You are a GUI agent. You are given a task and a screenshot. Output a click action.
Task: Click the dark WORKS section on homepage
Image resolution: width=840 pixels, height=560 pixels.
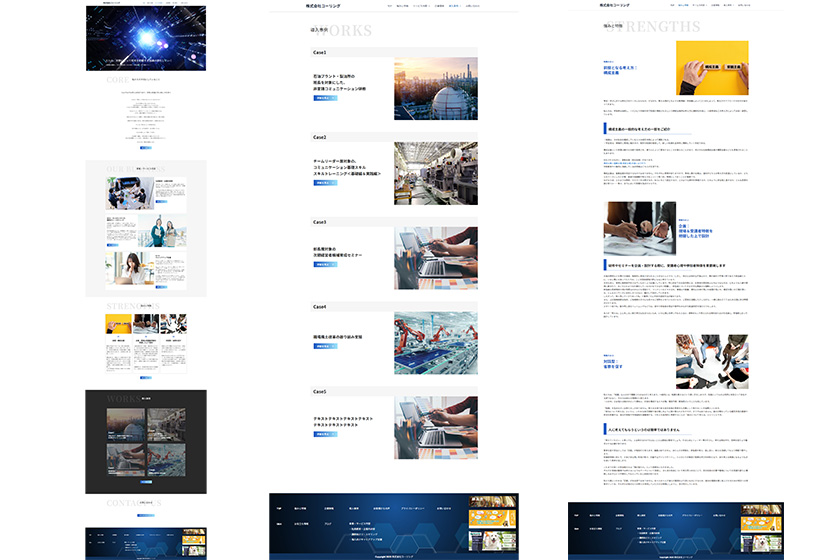[x=146, y=440]
